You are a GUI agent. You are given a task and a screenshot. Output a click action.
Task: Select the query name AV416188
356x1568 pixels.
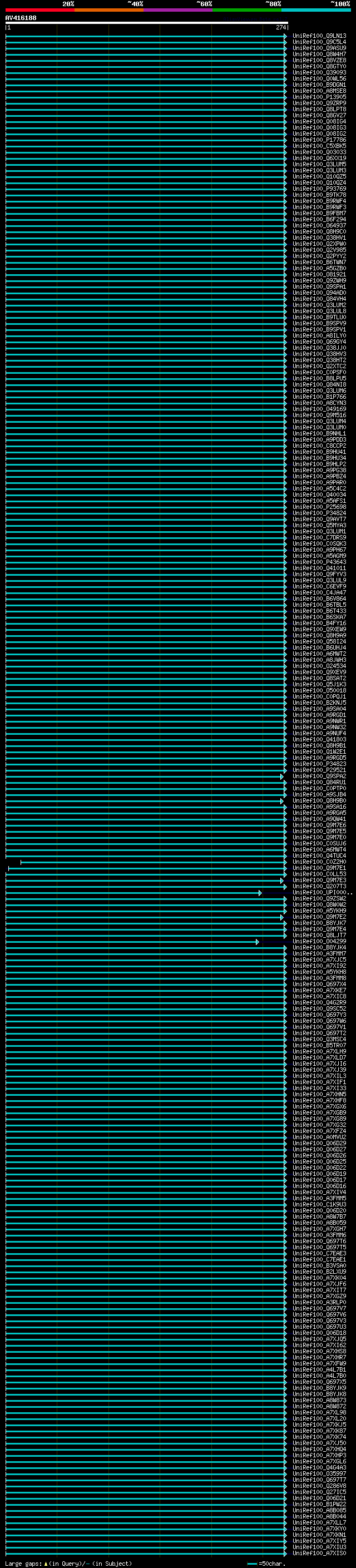point(21,18)
